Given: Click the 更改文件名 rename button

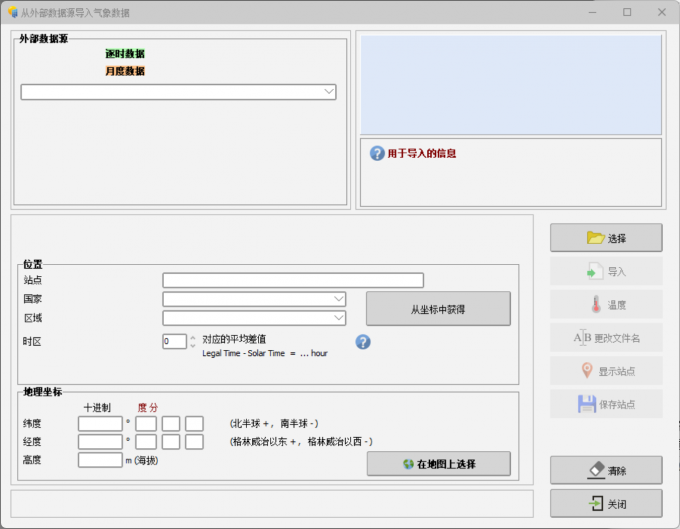Looking at the screenshot, I should (x=606, y=337).
